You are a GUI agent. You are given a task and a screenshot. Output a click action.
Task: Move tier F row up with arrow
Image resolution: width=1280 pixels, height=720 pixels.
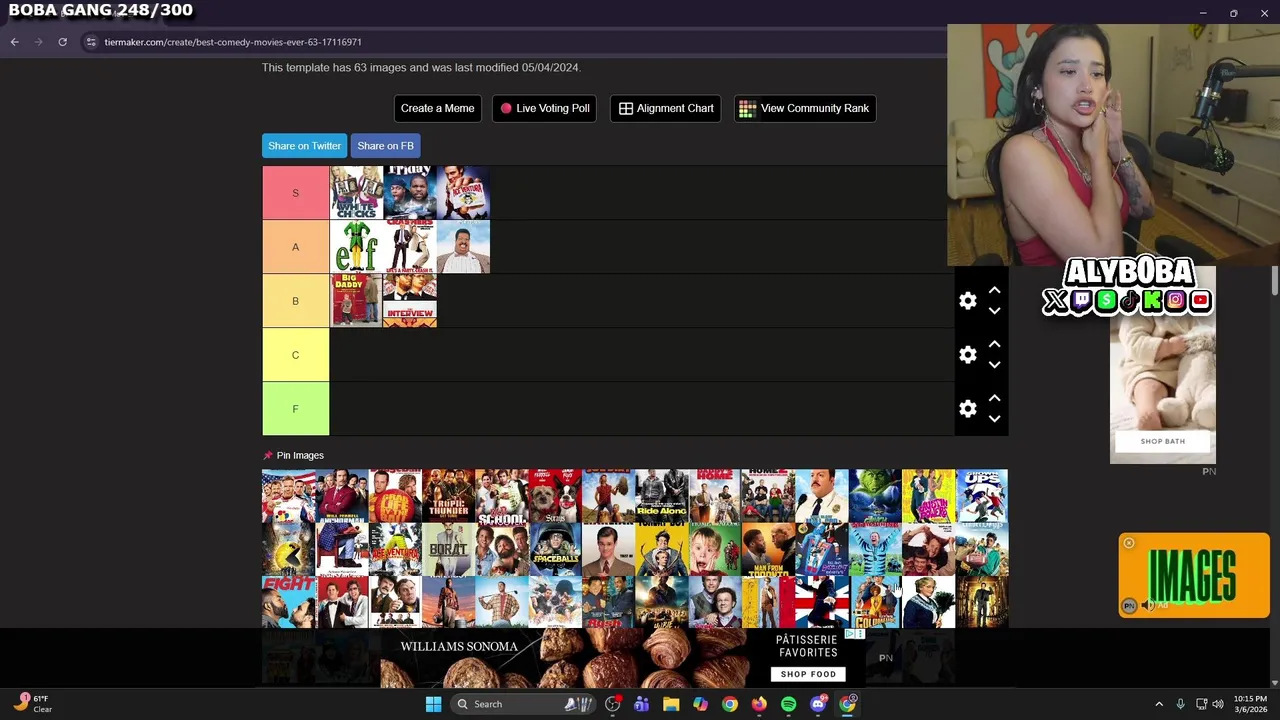pyautogui.click(x=994, y=399)
